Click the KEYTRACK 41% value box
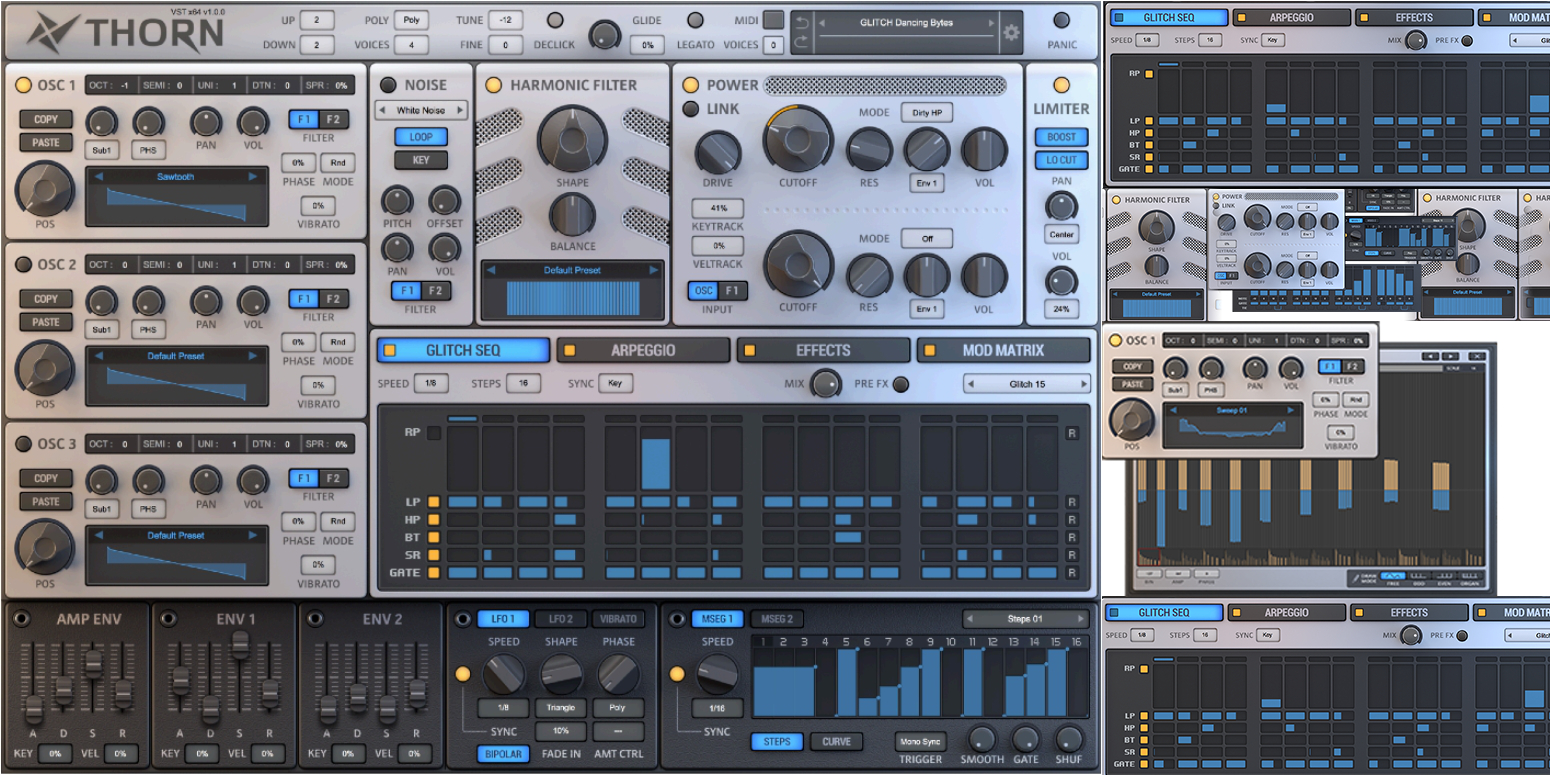The height and width of the screenshot is (775, 1550). (717, 209)
